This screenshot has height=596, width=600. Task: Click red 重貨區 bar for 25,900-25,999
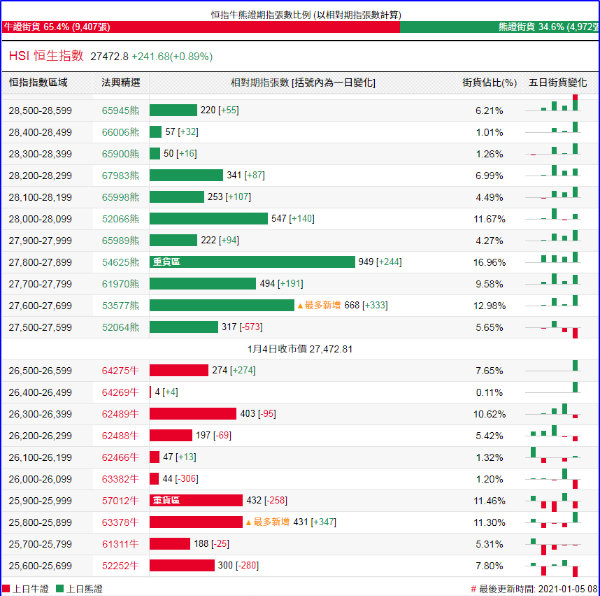coord(196,500)
